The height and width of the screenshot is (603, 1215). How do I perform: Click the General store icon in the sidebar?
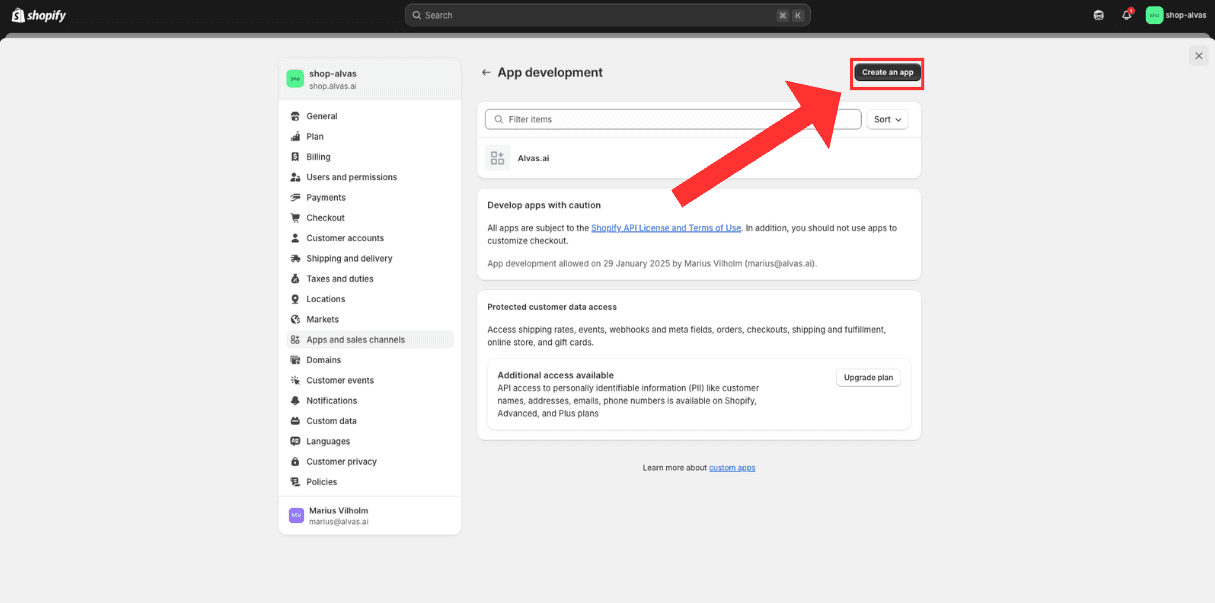tap(295, 116)
